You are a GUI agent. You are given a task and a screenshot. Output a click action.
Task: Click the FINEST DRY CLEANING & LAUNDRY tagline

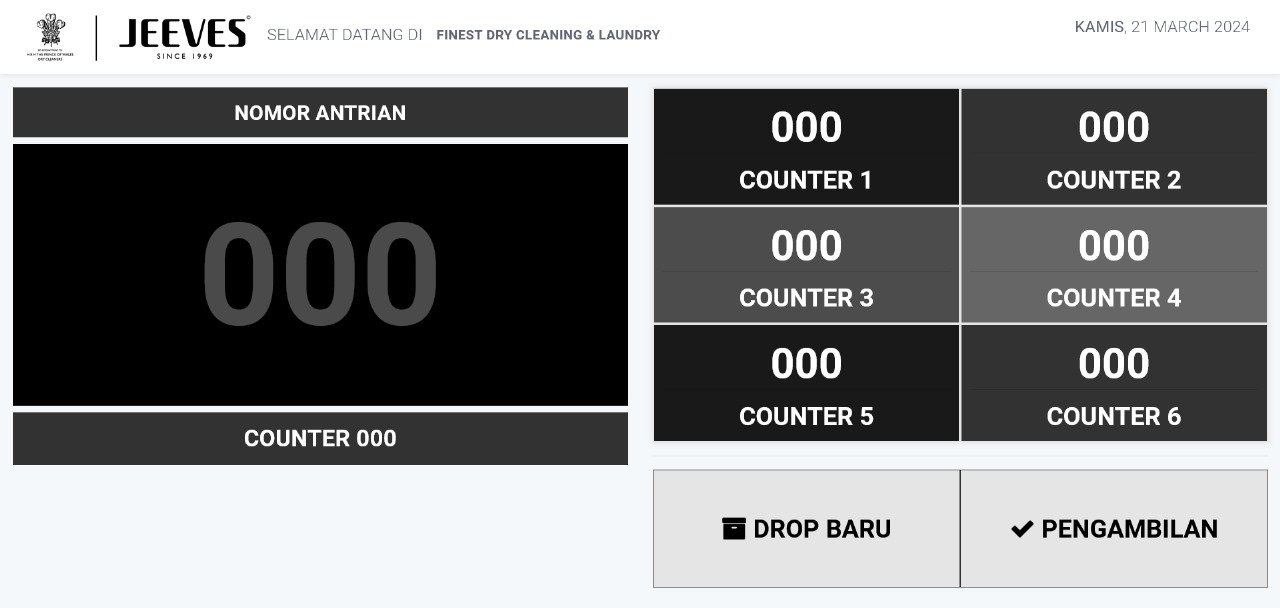(x=548, y=35)
